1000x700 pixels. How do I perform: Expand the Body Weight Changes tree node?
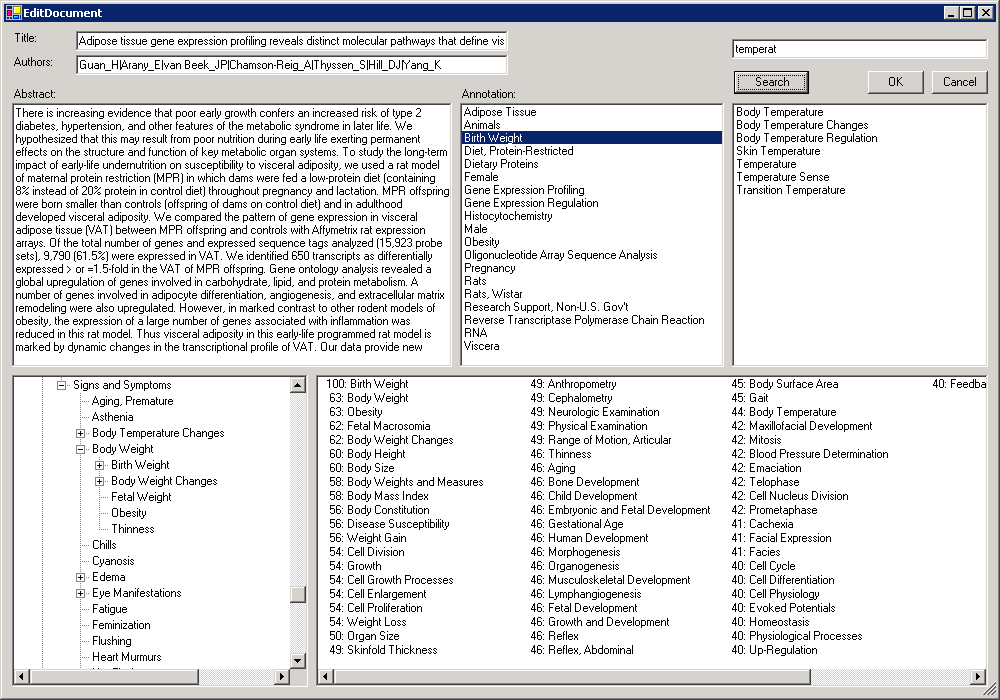coord(99,481)
